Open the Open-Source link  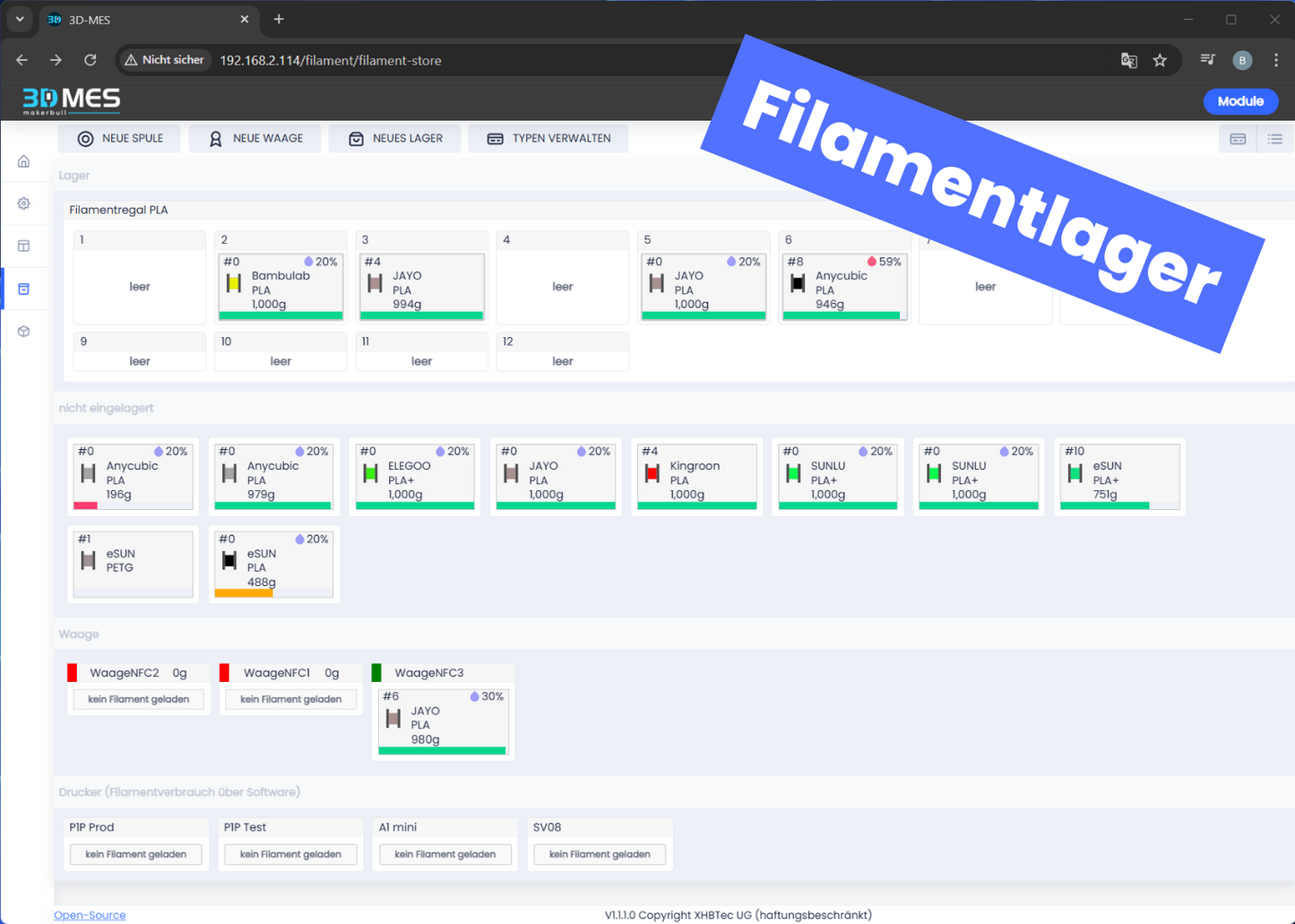click(x=90, y=915)
